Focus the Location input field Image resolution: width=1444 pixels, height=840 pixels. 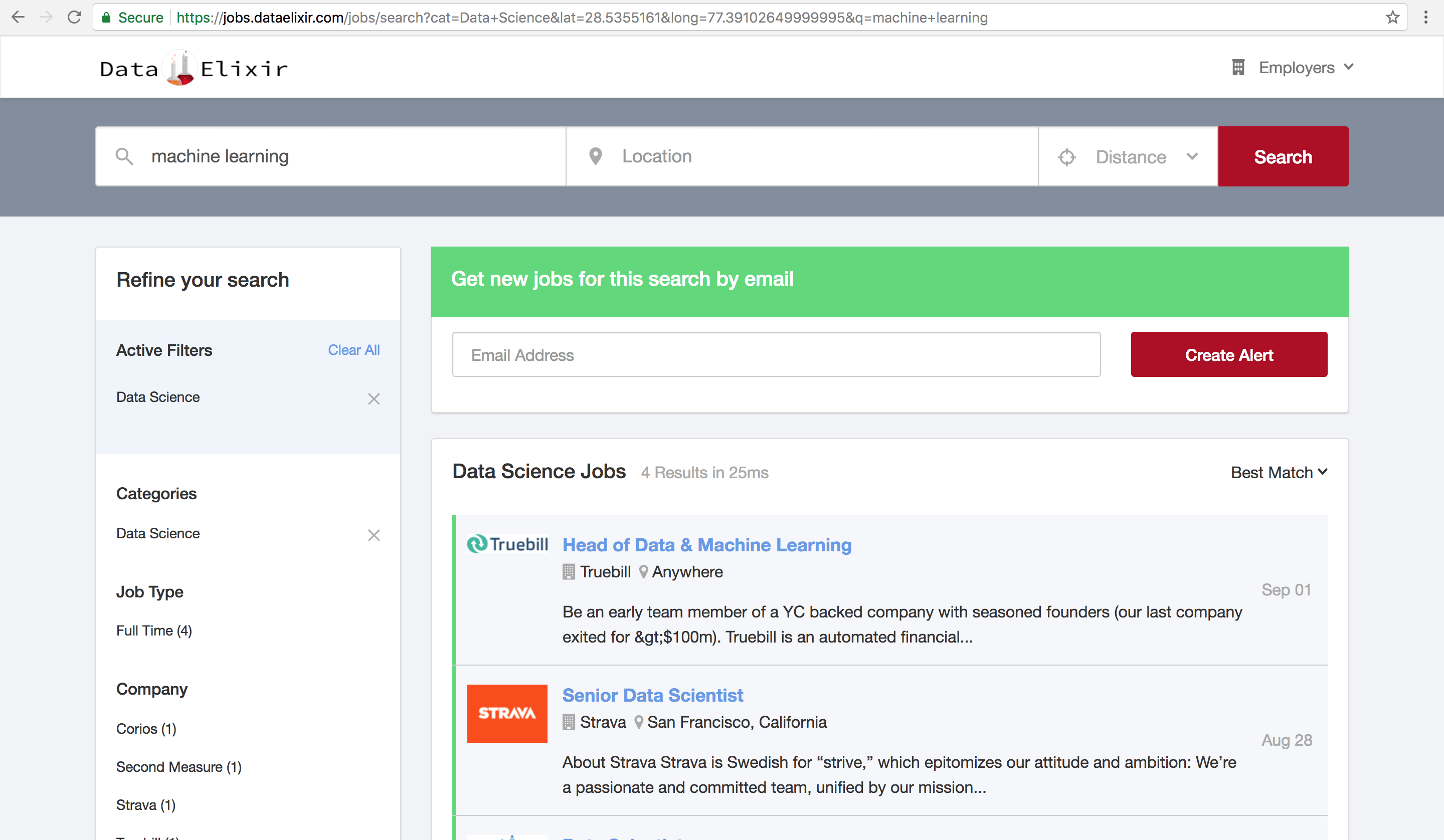(802, 156)
